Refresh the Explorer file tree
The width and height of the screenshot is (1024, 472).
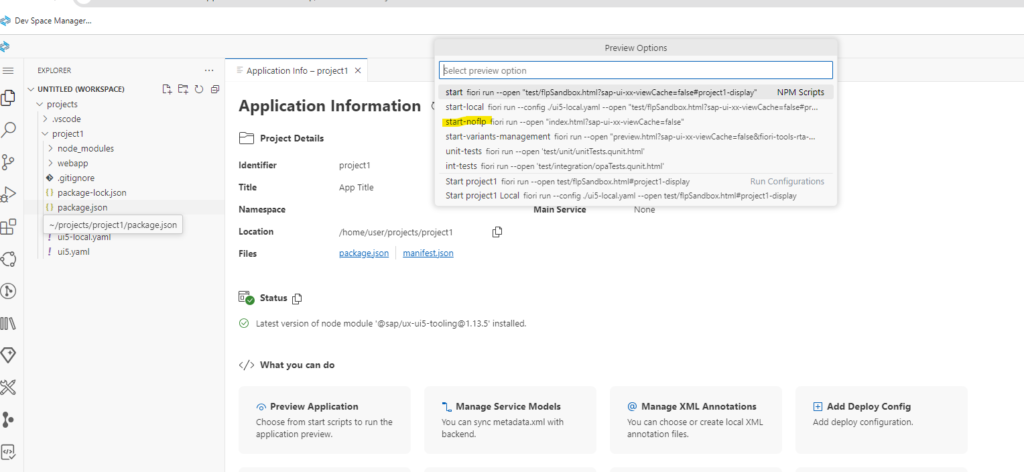coord(199,89)
